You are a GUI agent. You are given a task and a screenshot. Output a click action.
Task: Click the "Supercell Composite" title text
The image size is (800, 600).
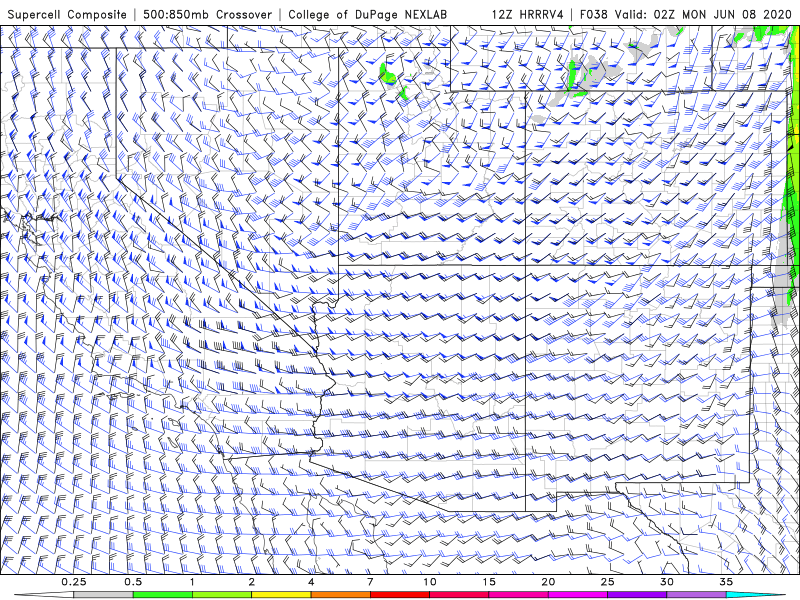67,15
